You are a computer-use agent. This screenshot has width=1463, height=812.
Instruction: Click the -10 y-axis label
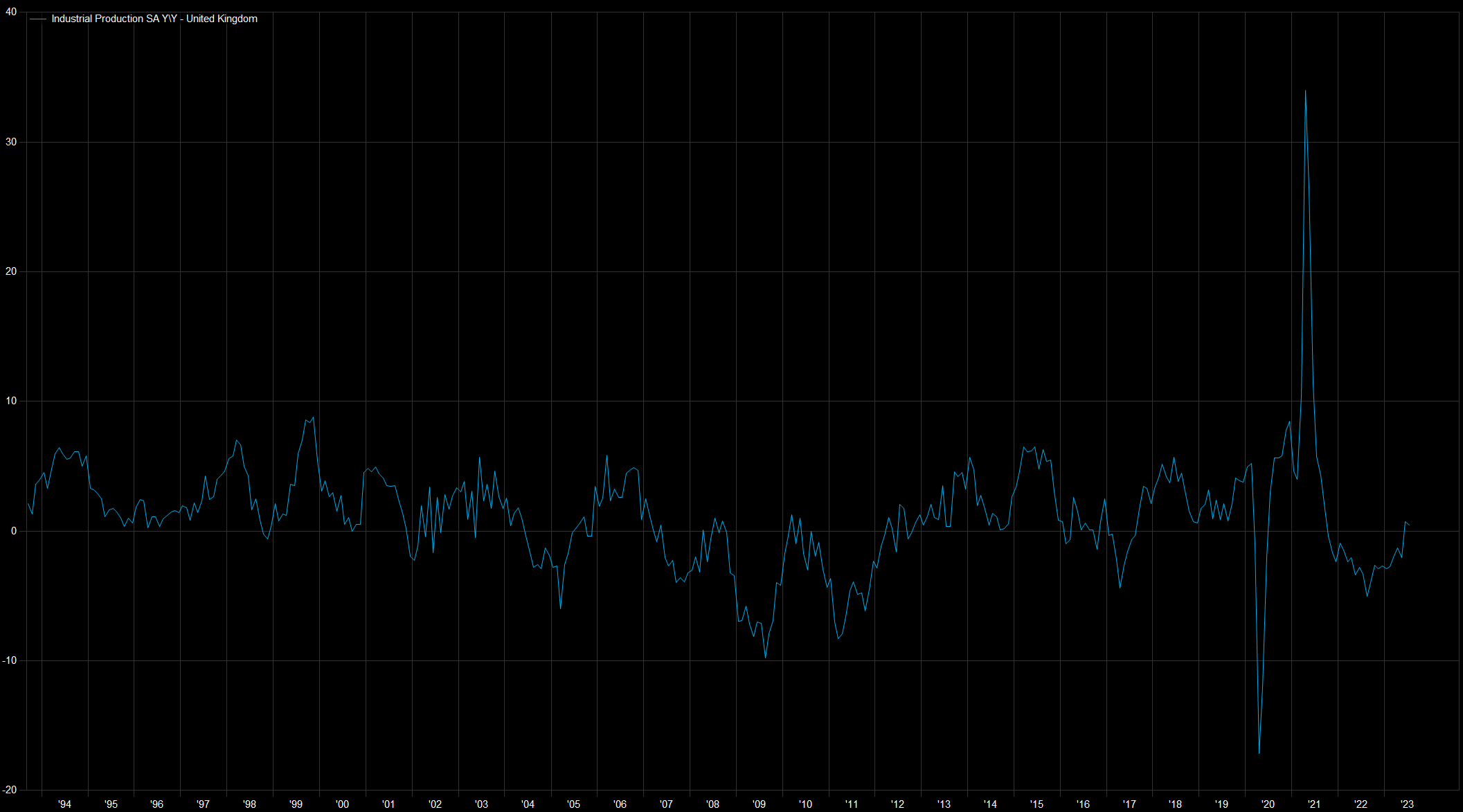pos(10,660)
